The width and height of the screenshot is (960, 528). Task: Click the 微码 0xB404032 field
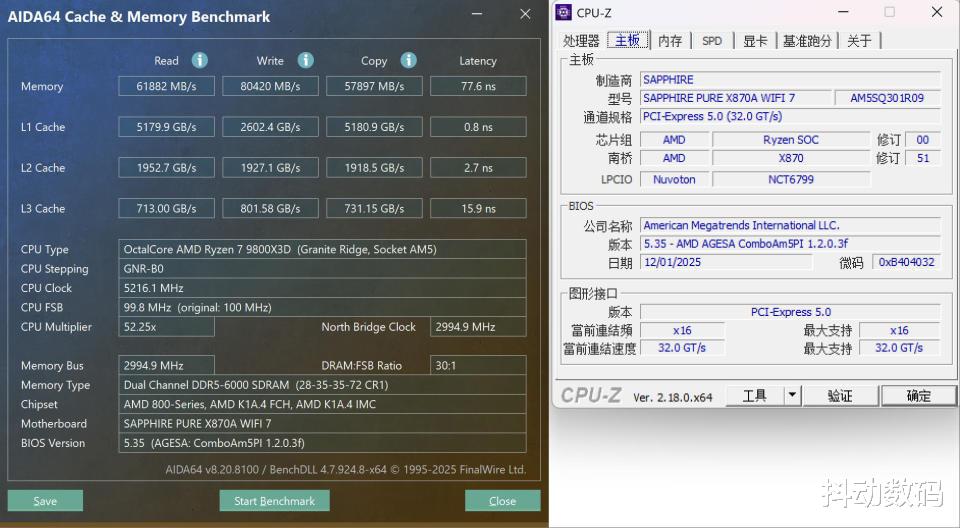pyautogui.click(x=907, y=262)
